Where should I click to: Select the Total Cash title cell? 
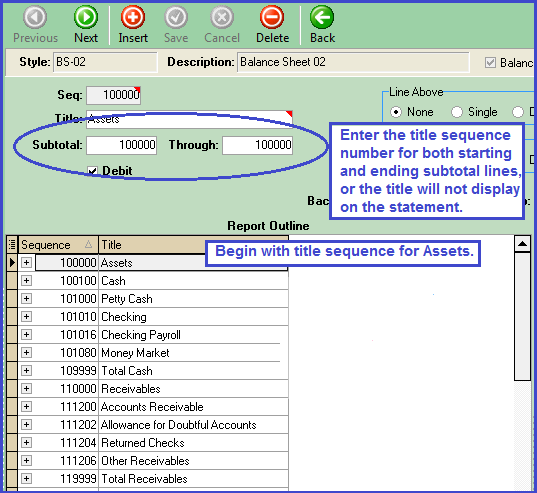click(x=193, y=370)
